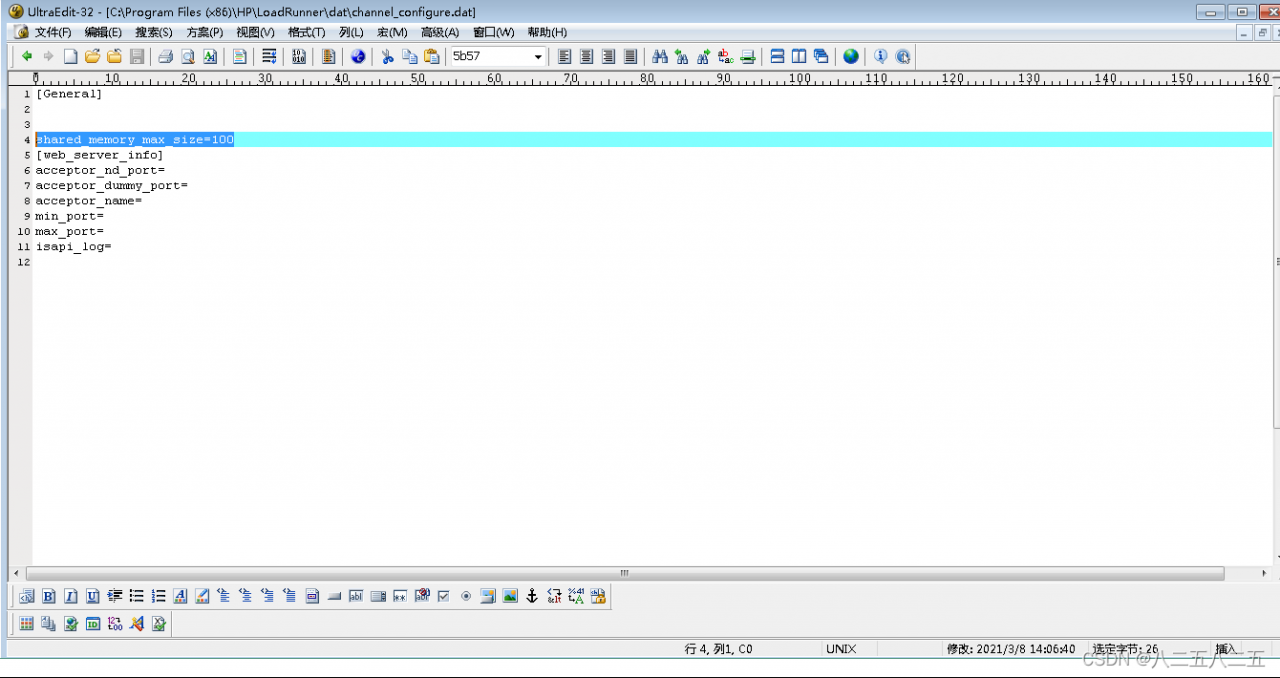
Task: Expand the 5b57 combo box dropdown
Action: (x=538, y=57)
